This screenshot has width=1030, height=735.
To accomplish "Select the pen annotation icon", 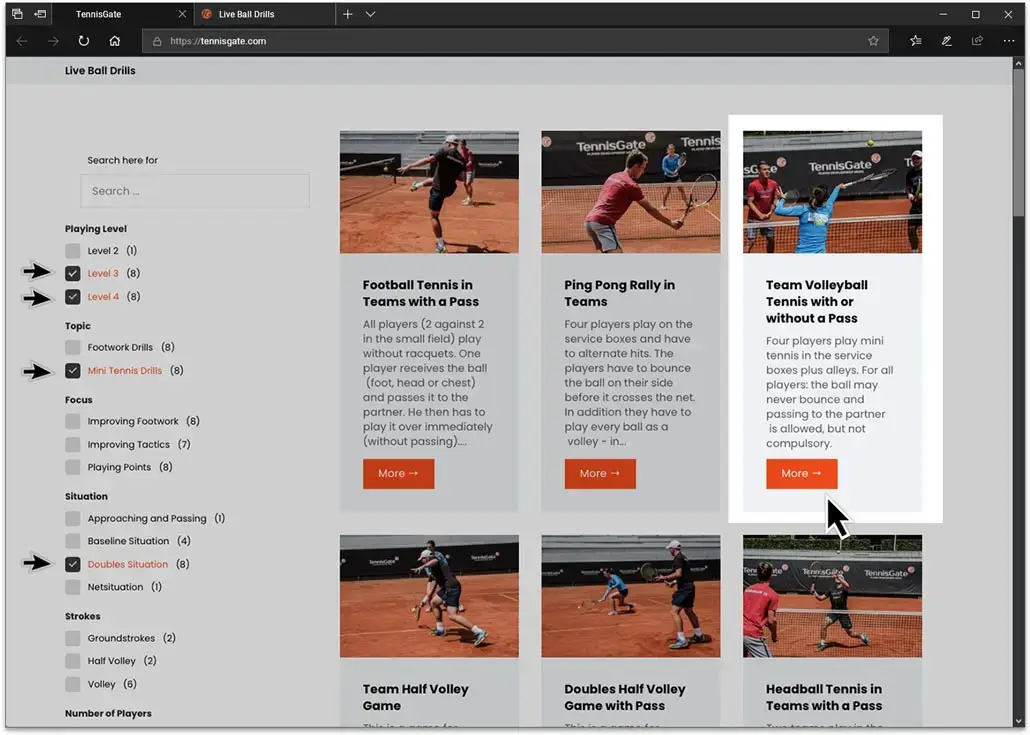I will pos(946,41).
